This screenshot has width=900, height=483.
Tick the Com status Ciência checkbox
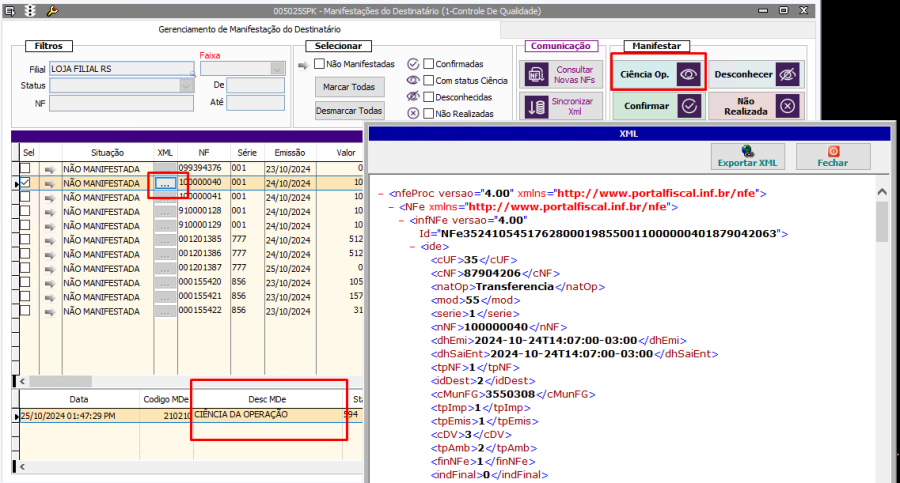coord(429,80)
